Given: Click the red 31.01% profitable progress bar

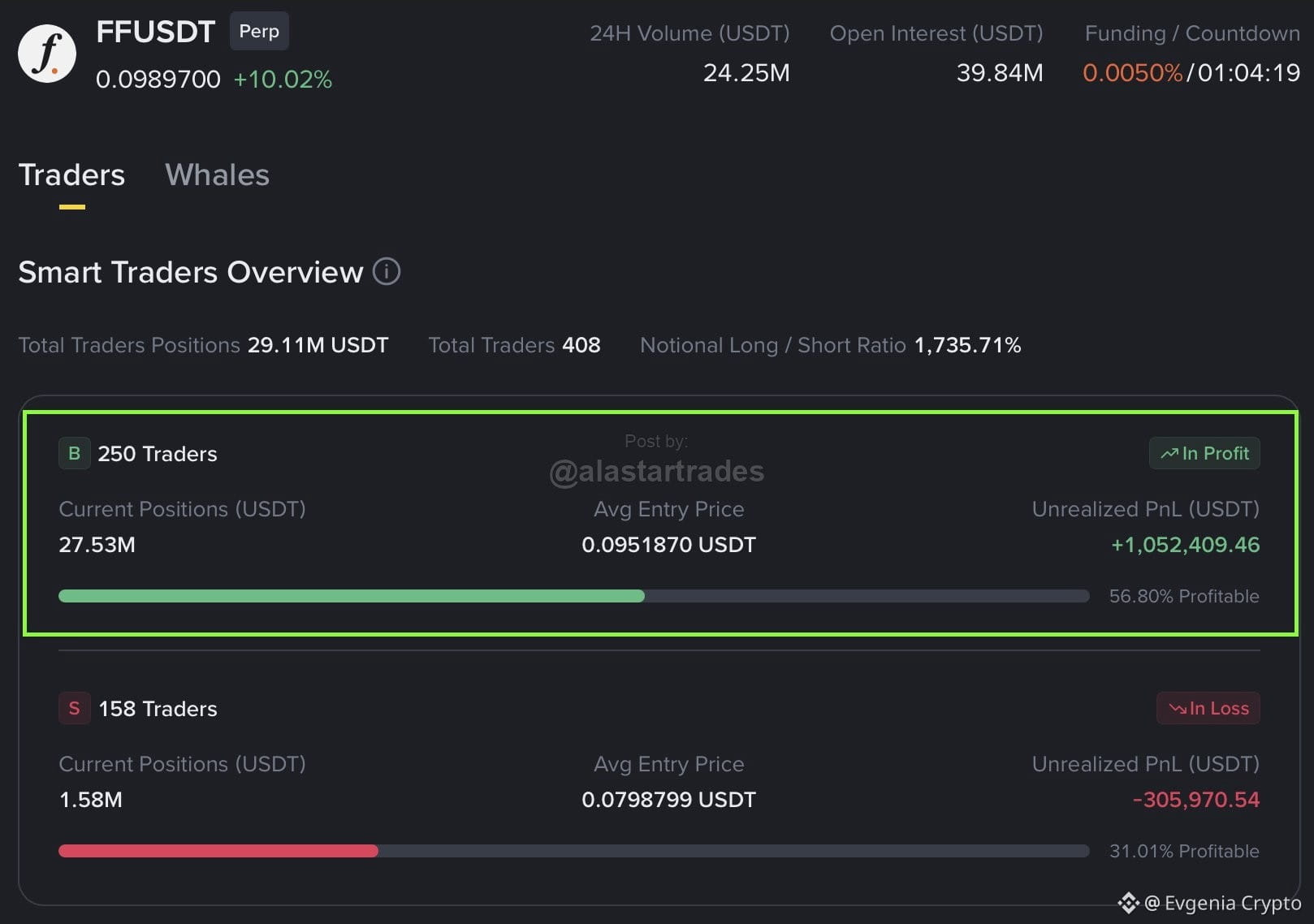Looking at the screenshot, I should point(574,851).
